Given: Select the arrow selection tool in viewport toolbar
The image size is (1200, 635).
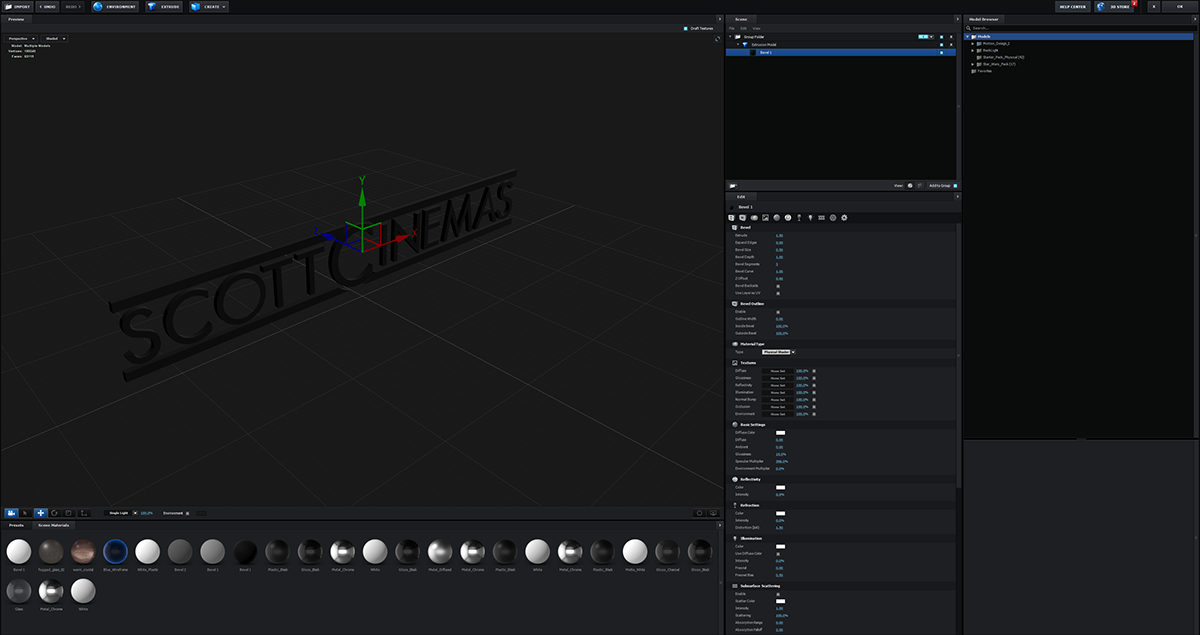Looking at the screenshot, I should 25,512.
